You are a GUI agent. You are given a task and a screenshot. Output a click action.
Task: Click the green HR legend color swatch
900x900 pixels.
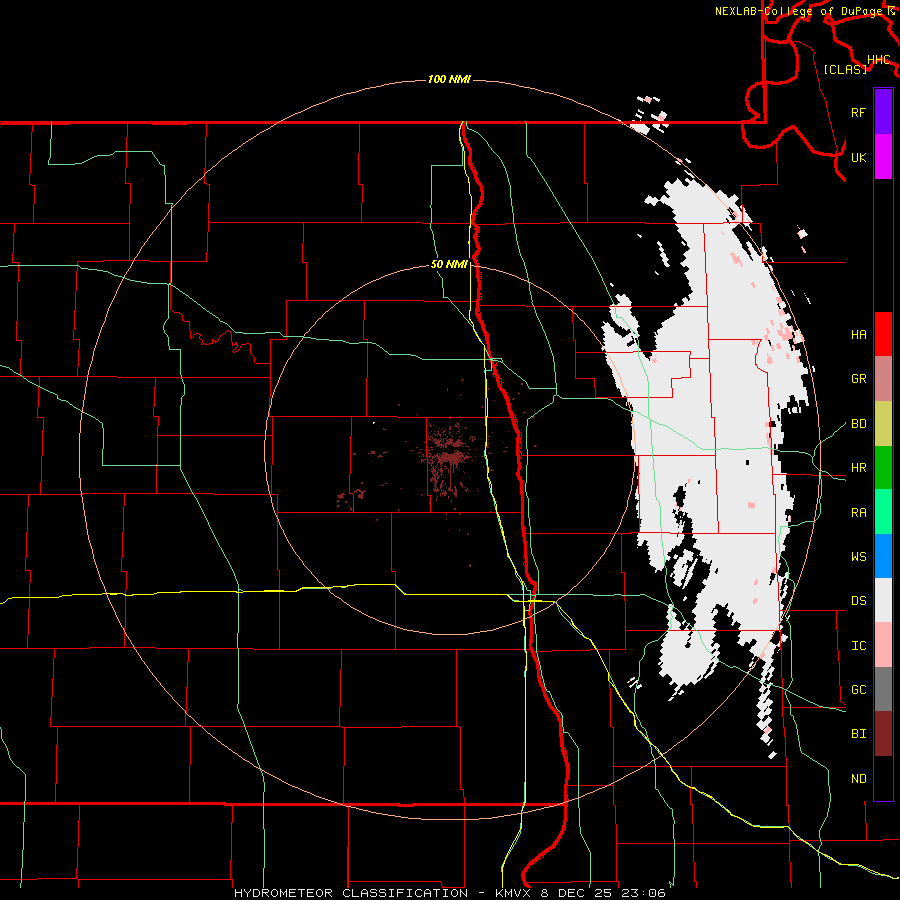pyautogui.click(x=883, y=467)
